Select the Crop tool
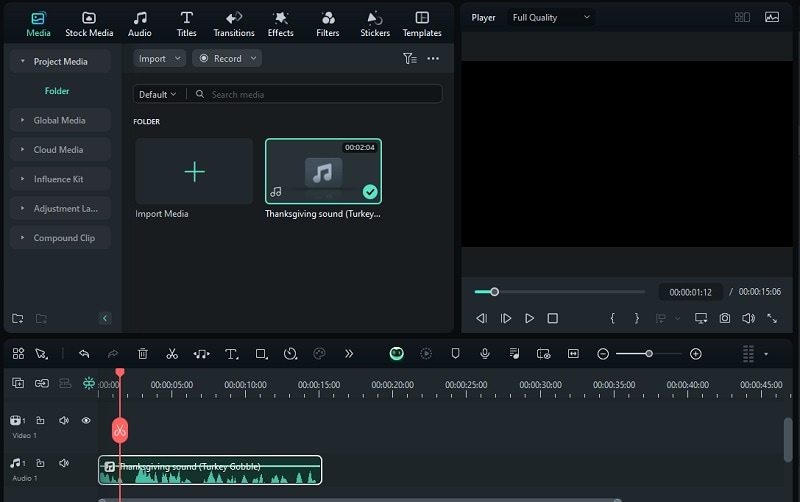Image resolution: width=800 pixels, height=502 pixels. point(261,354)
